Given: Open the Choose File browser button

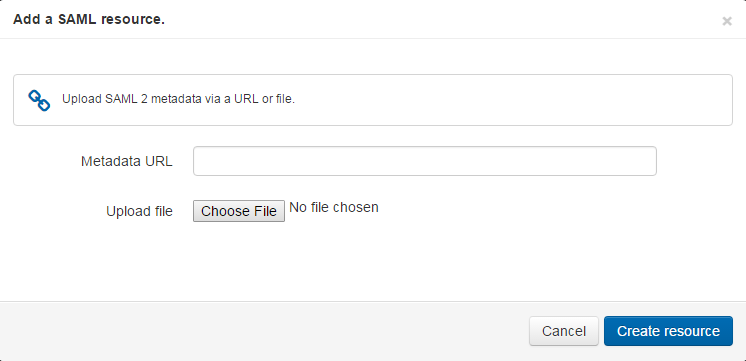Looking at the screenshot, I should (x=239, y=211).
